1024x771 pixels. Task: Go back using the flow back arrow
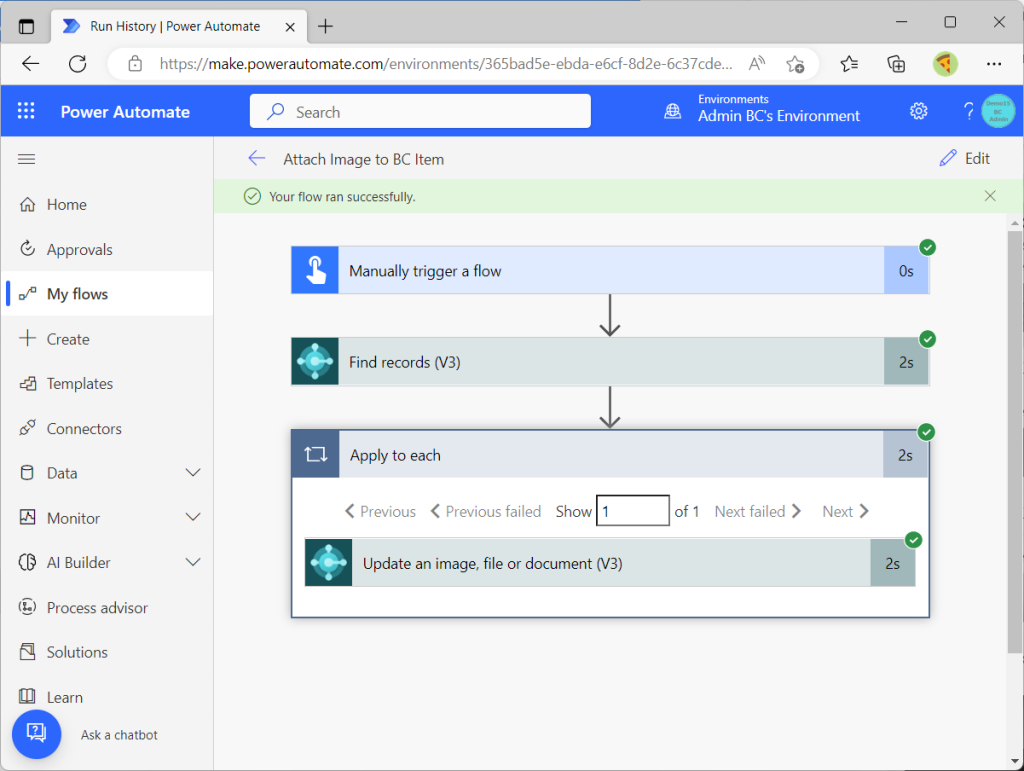[257, 159]
